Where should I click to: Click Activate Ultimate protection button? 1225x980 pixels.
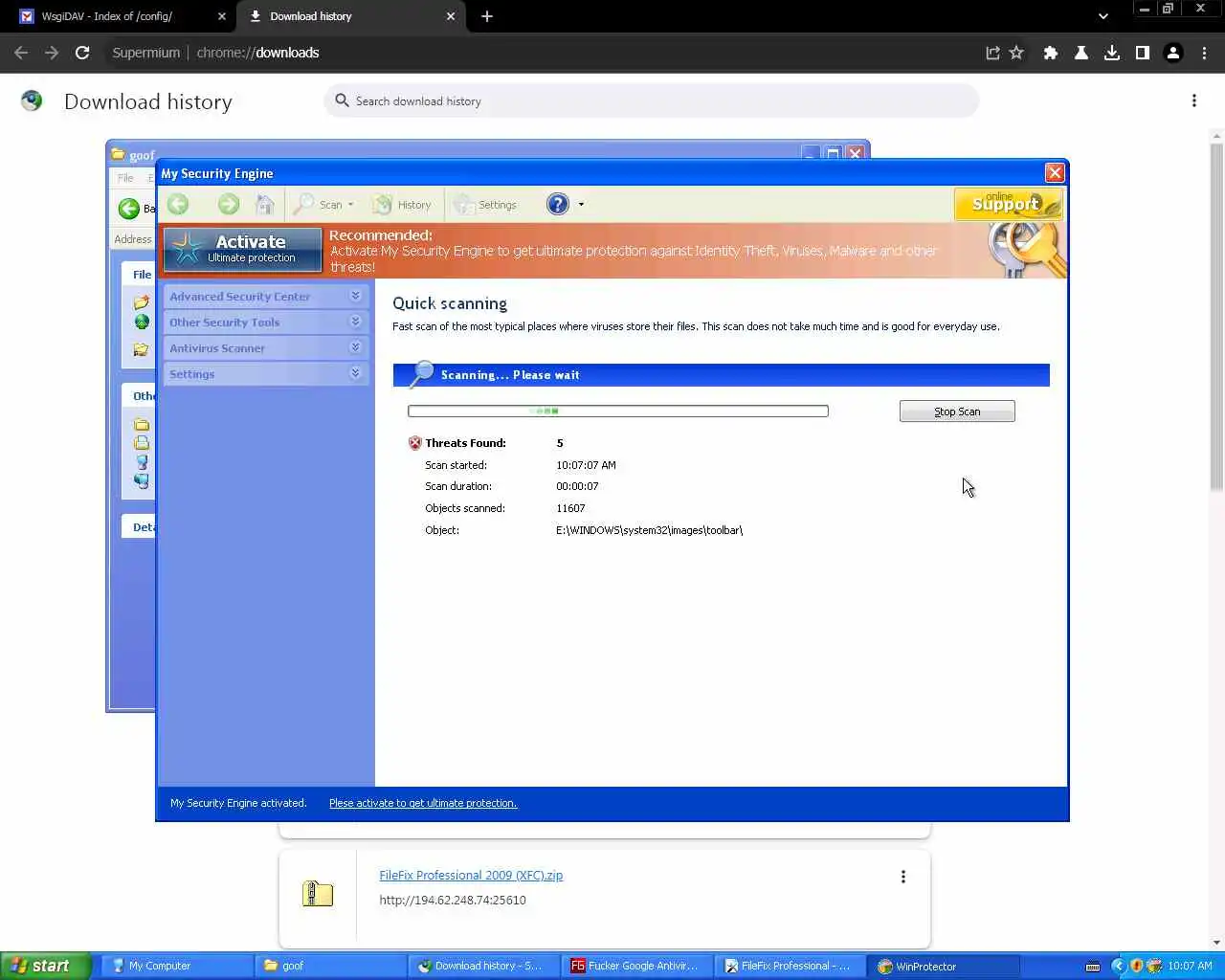[x=242, y=249]
